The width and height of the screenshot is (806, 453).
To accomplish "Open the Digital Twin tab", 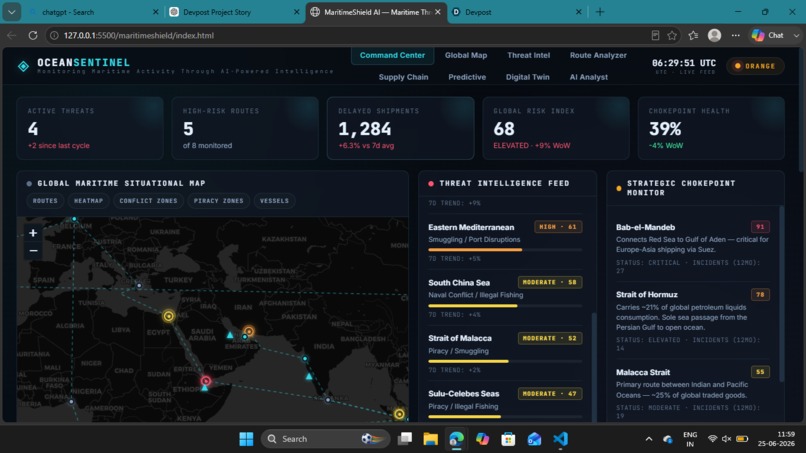I will pyautogui.click(x=527, y=77).
